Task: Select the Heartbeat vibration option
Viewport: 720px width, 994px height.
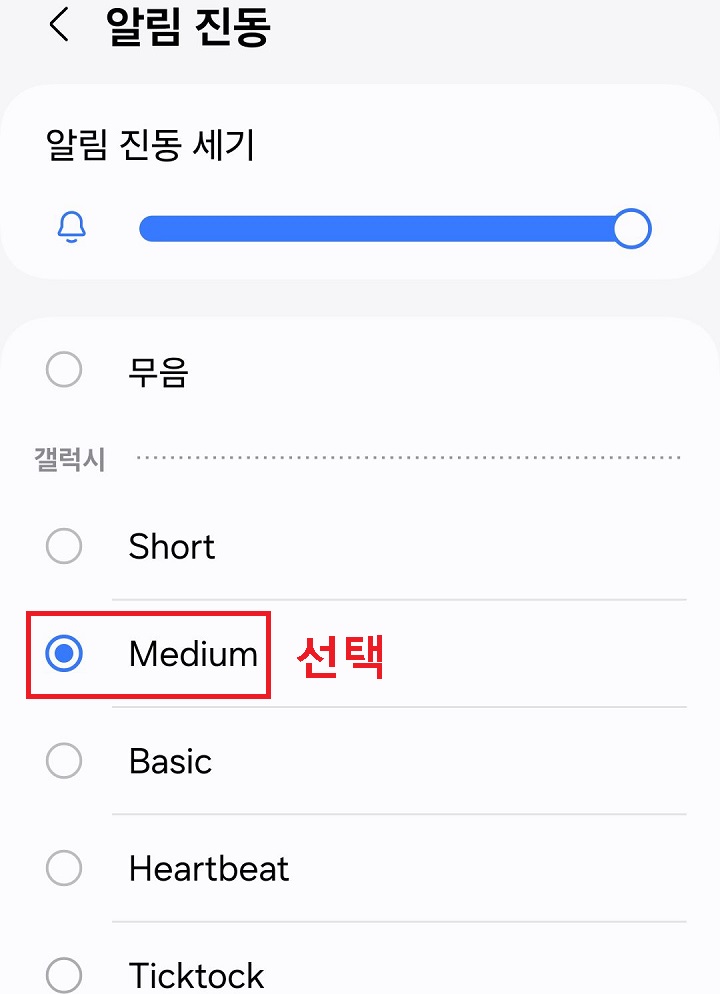Action: tap(64, 868)
